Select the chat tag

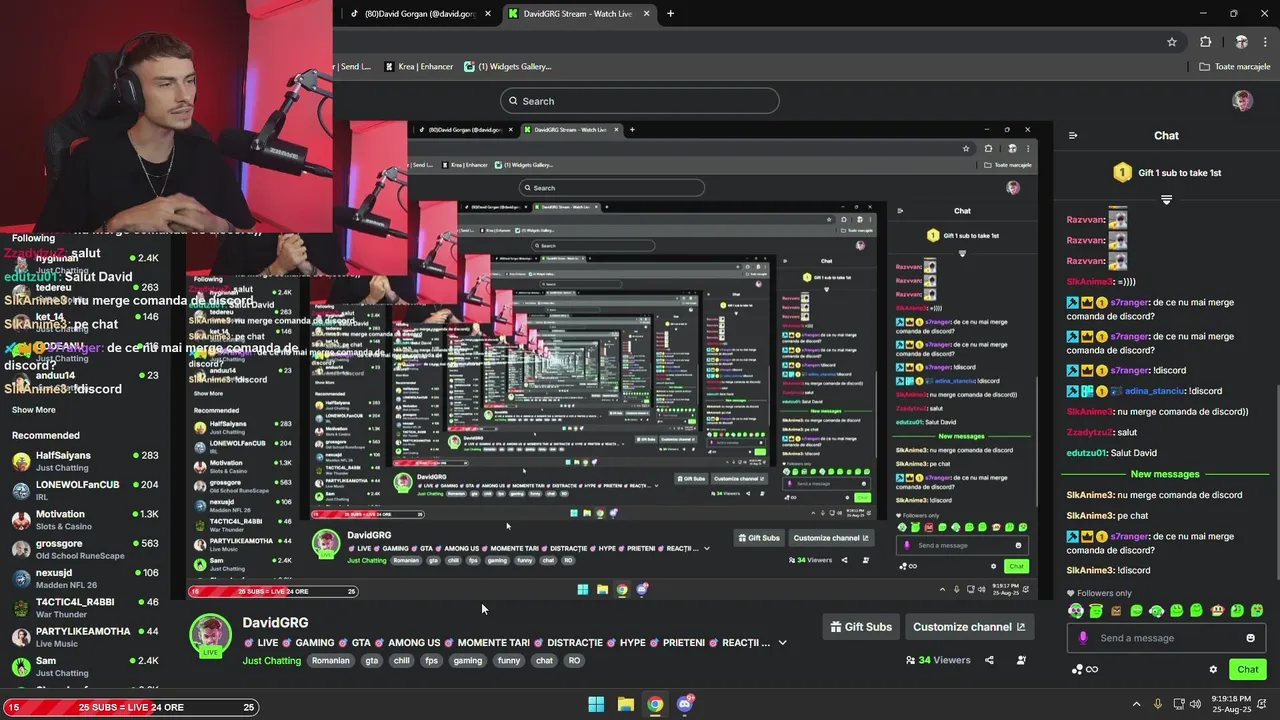pos(544,661)
